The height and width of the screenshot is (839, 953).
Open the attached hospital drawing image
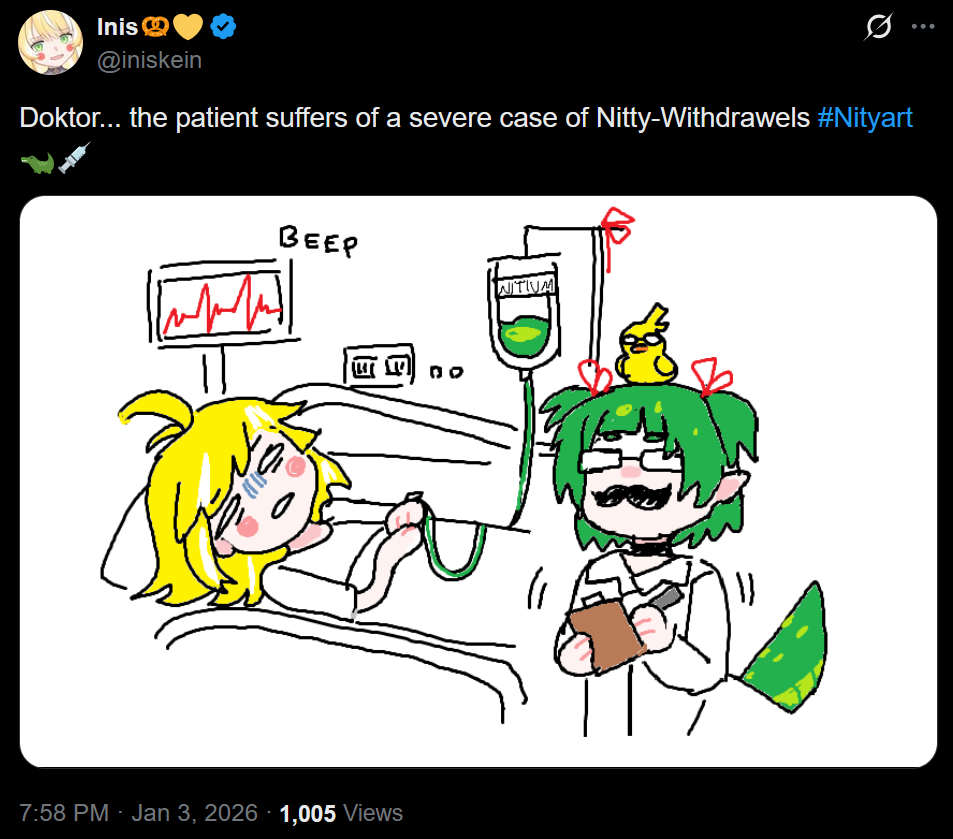[478, 482]
